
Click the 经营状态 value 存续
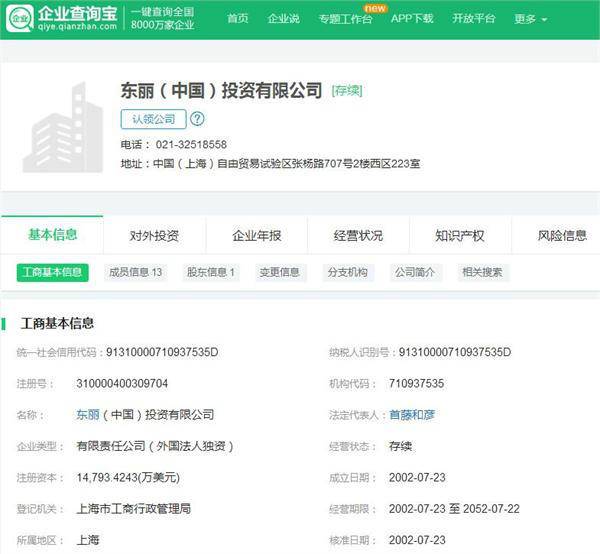click(400, 446)
